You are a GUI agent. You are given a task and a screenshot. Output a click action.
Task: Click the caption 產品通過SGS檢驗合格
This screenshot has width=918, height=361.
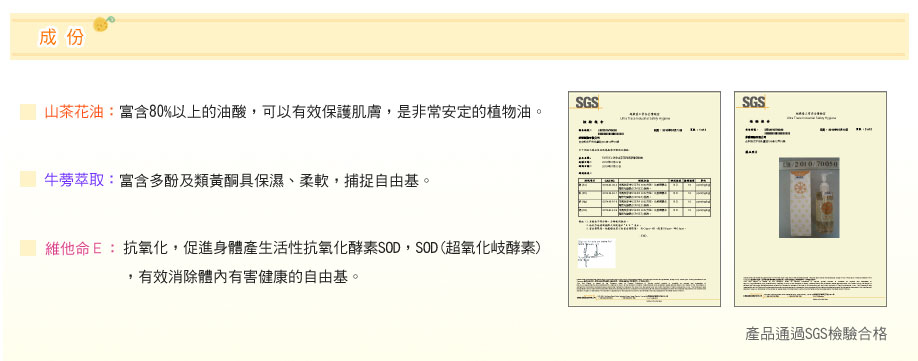[816, 334]
